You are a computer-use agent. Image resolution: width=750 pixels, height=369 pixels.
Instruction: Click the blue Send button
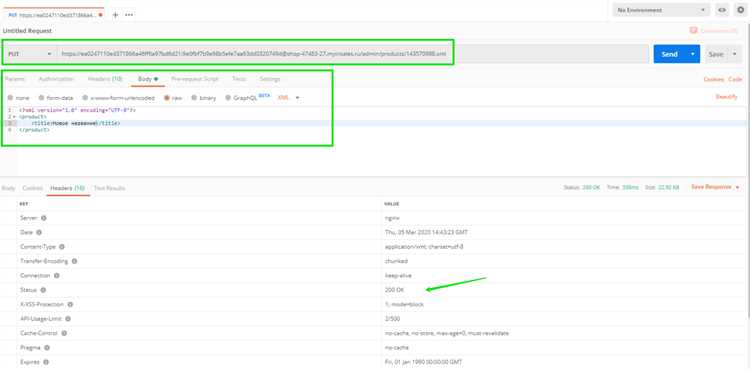click(x=670, y=54)
